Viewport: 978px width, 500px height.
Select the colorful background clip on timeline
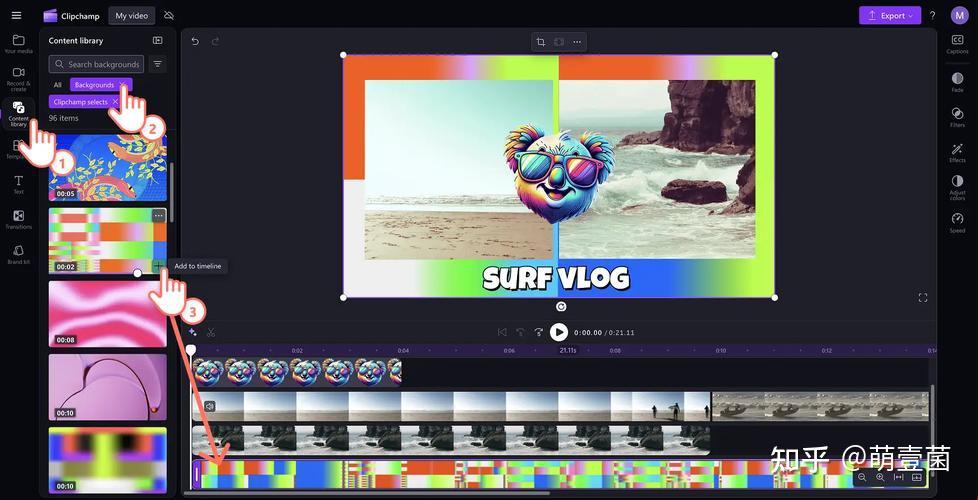pyautogui.click(x=560, y=474)
